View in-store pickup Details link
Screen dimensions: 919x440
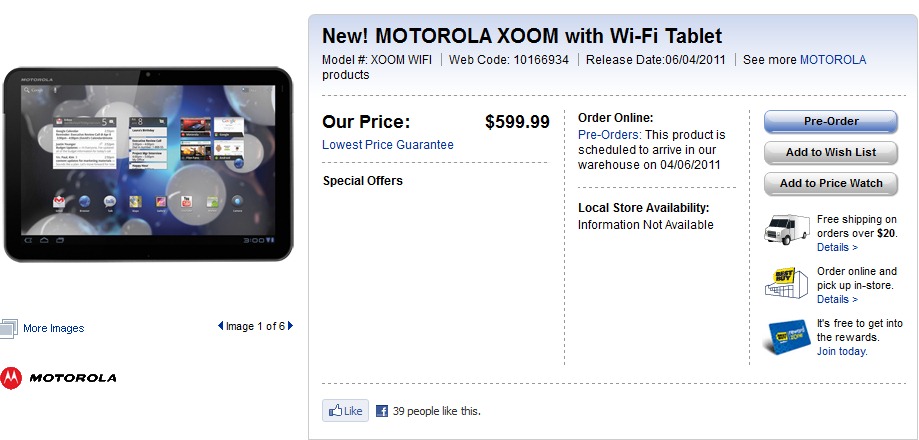point(836,299)
